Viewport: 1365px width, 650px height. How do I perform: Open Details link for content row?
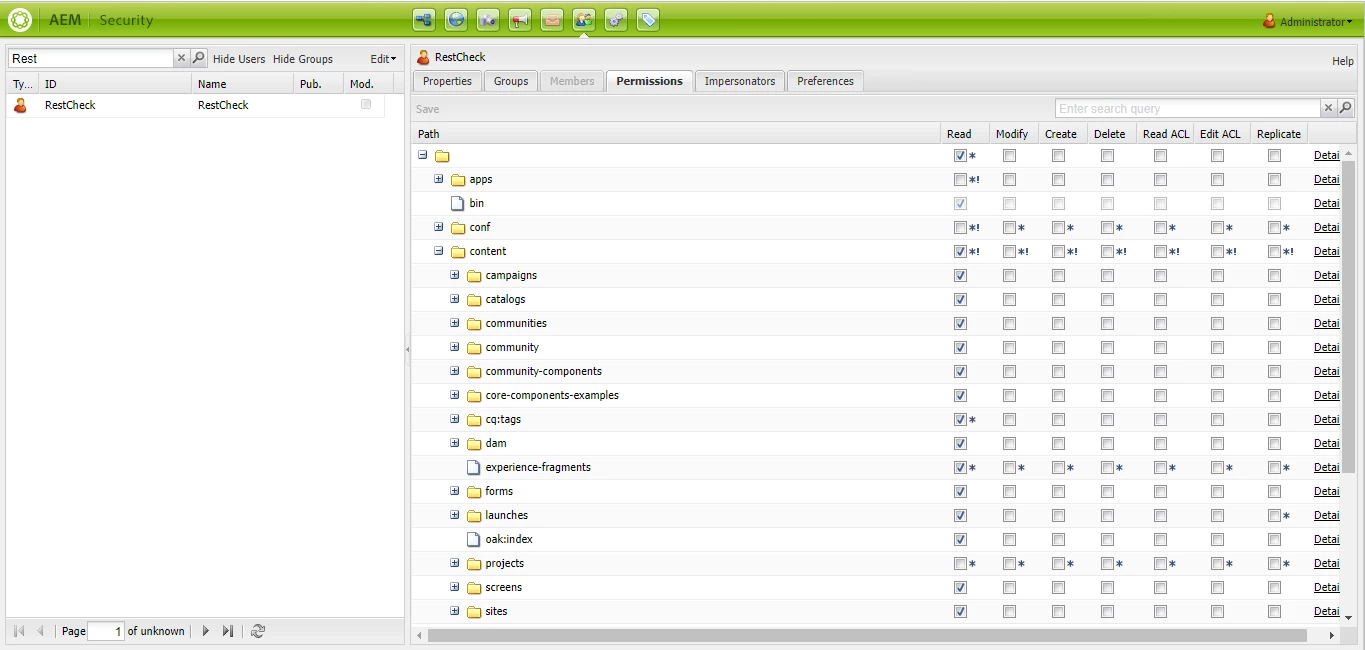[1326, 252]
